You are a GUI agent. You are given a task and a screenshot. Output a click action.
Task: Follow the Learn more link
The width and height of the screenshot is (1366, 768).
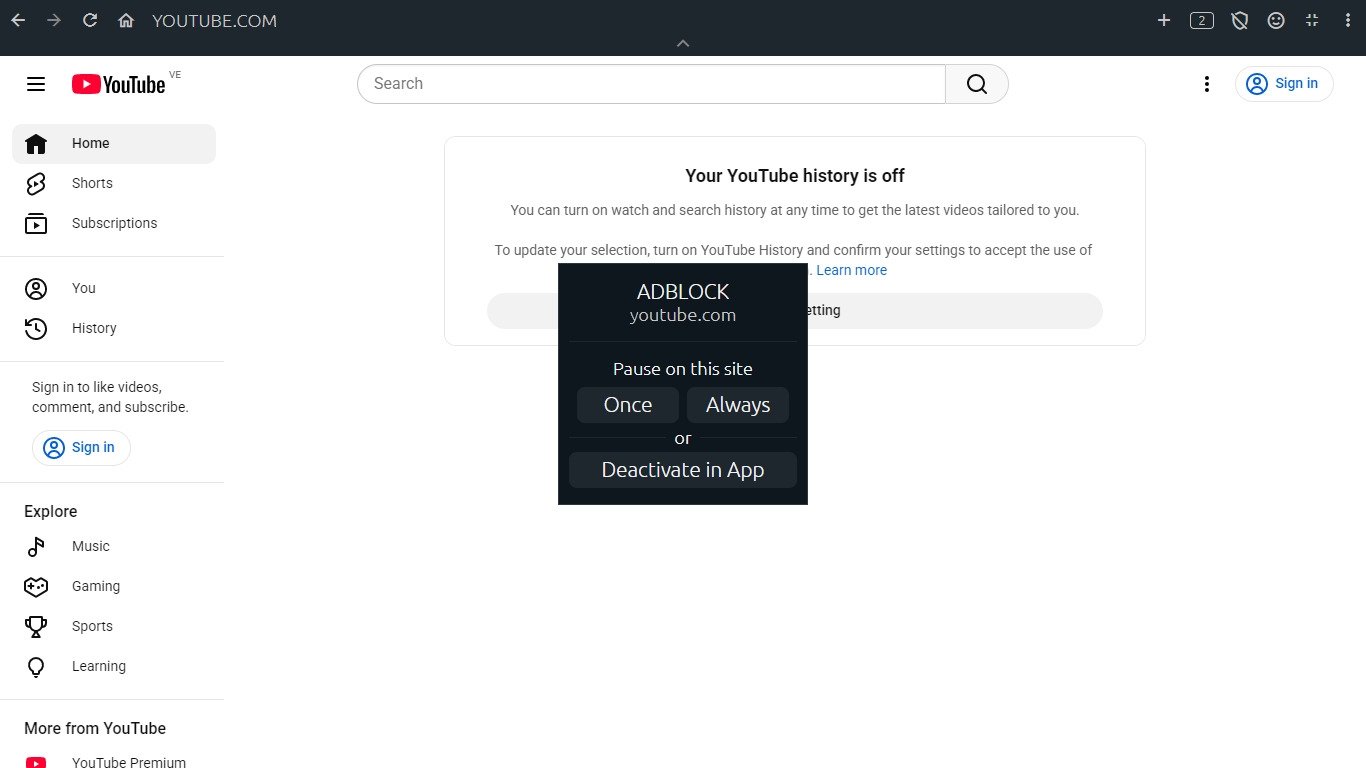click(851, 270)
